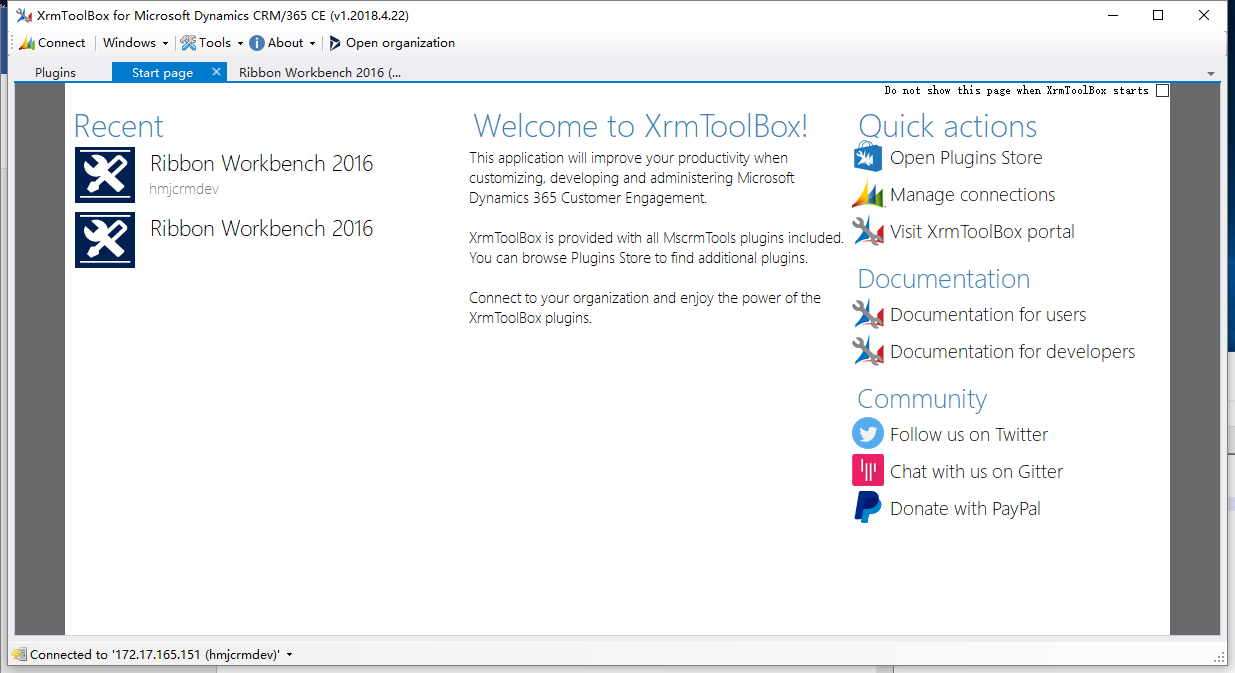Image resolution: width=1235 pixels, height=673 pixels.
Task: Open the second Ribbon Workbench 2016 recent icon
Action: pyautogui.click(x=105, y=240)
